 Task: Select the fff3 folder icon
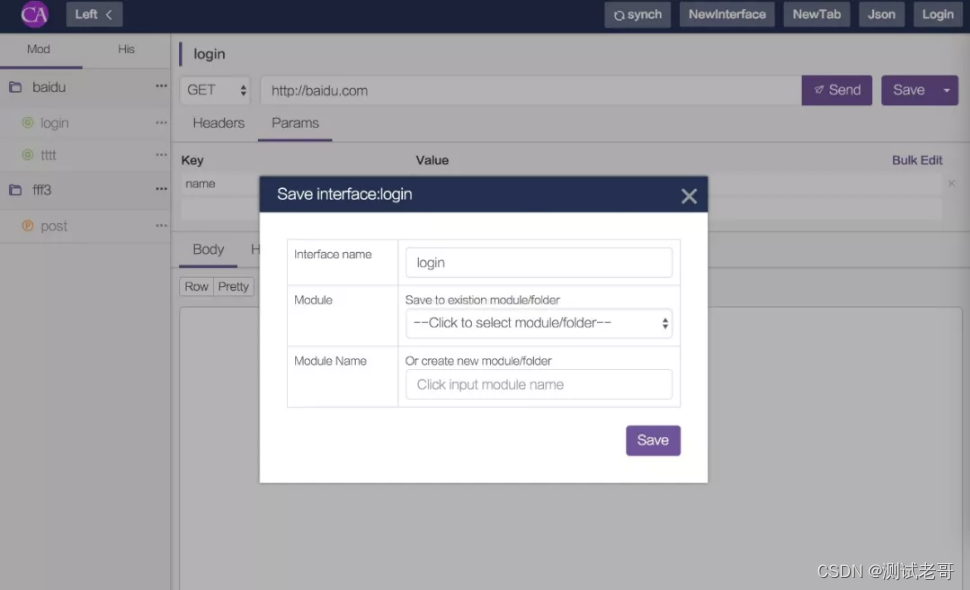(x=15, y=190)
